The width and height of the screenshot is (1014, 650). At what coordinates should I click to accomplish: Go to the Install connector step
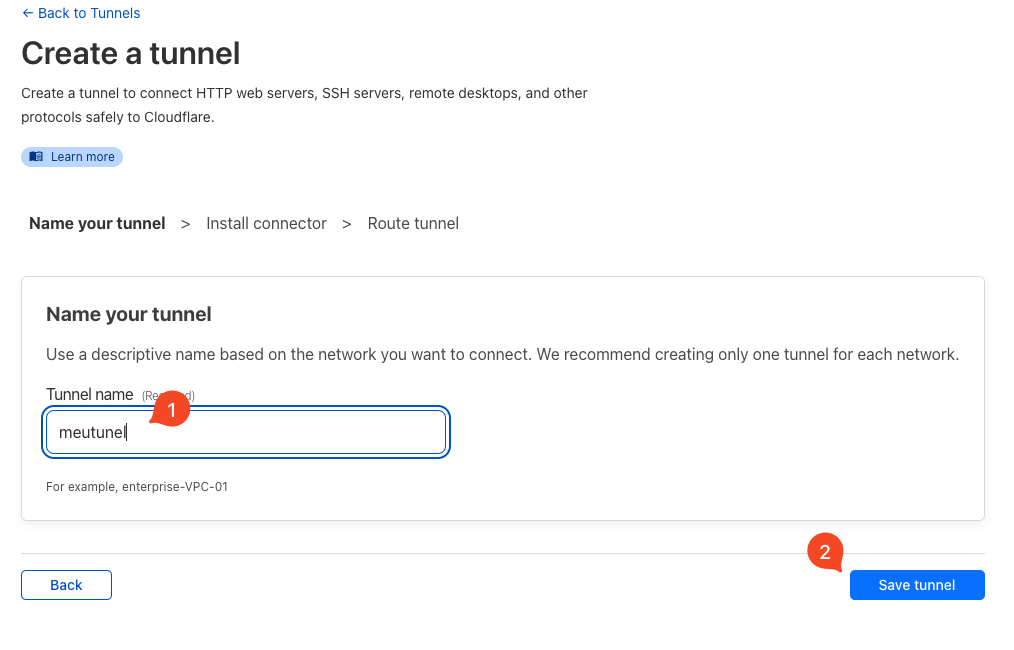pos(266,224)
